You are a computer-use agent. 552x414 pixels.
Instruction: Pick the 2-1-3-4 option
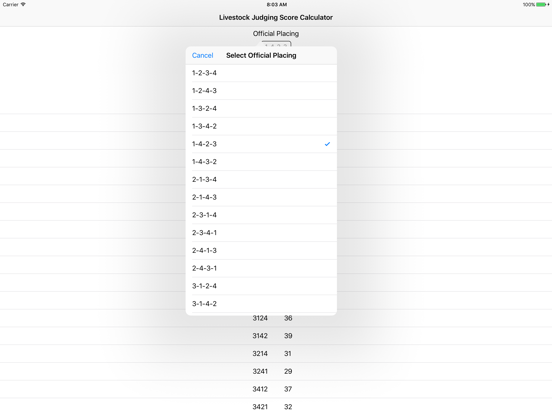coord(261,180)
